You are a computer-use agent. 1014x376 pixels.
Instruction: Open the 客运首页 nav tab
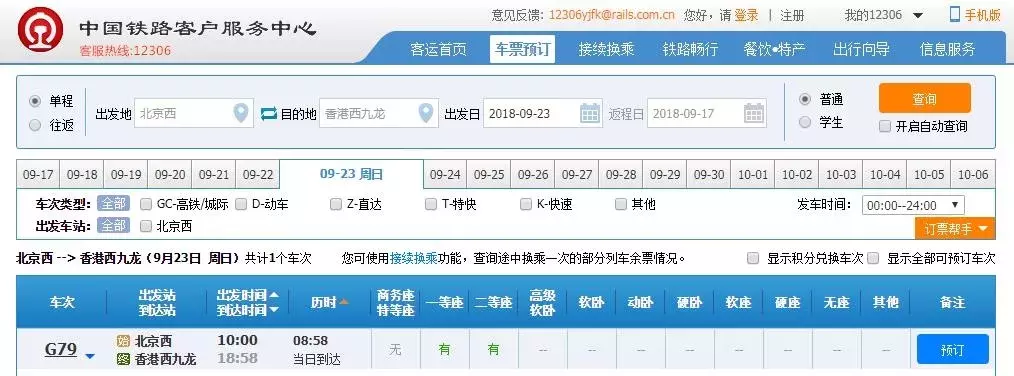click(x=438, y=49)
